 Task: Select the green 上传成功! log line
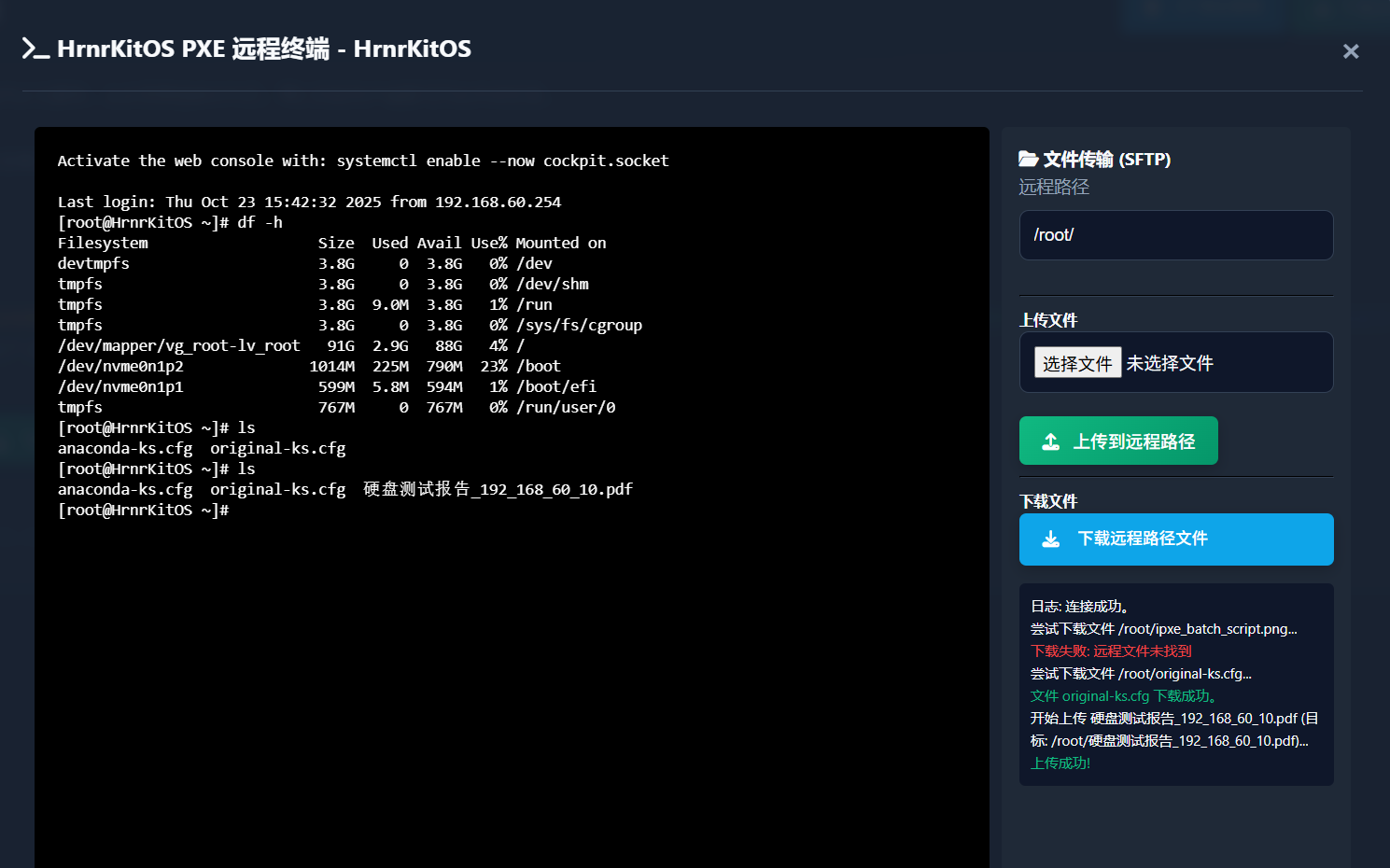point(1060,763)
